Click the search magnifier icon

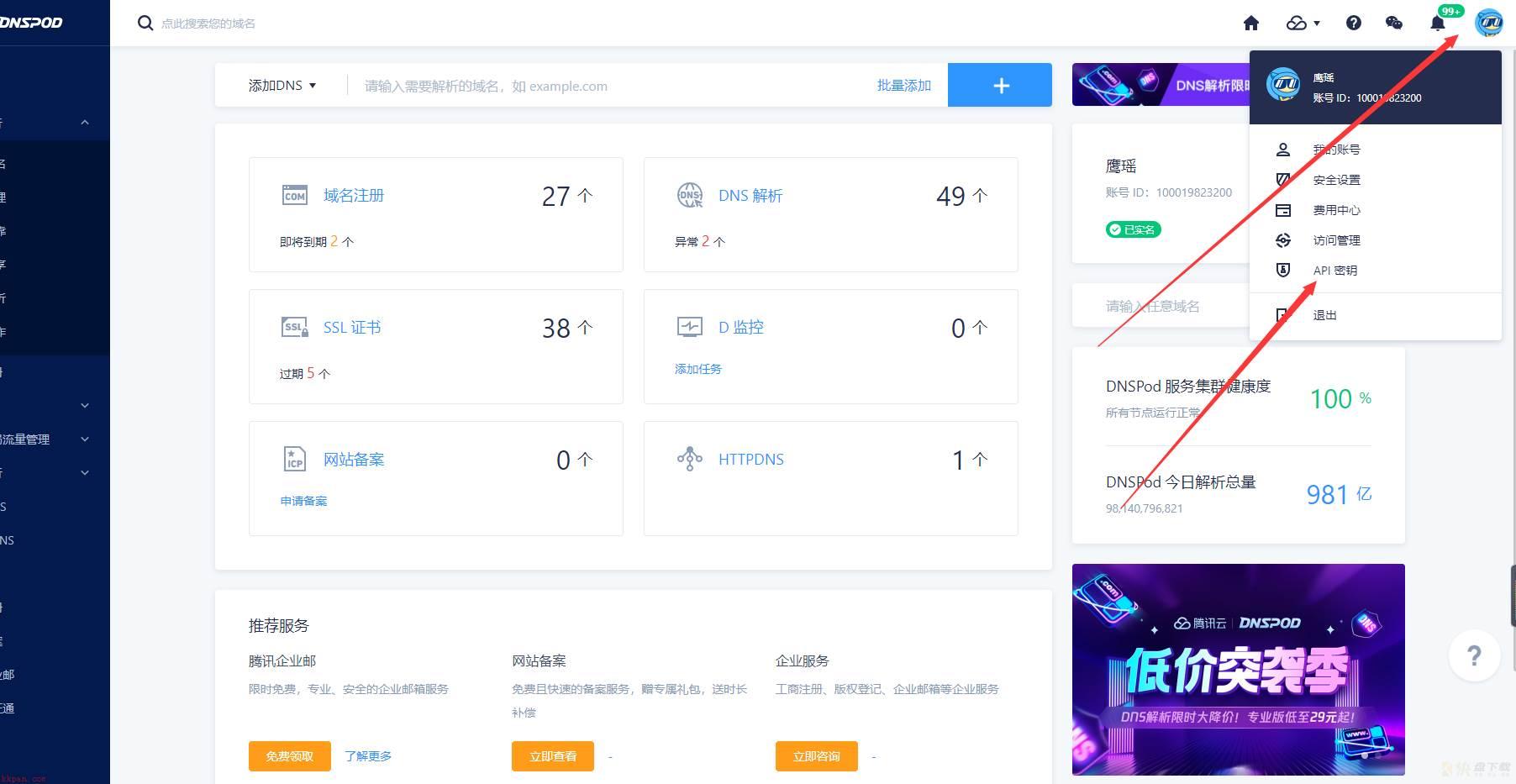click(x=145, y=23)
